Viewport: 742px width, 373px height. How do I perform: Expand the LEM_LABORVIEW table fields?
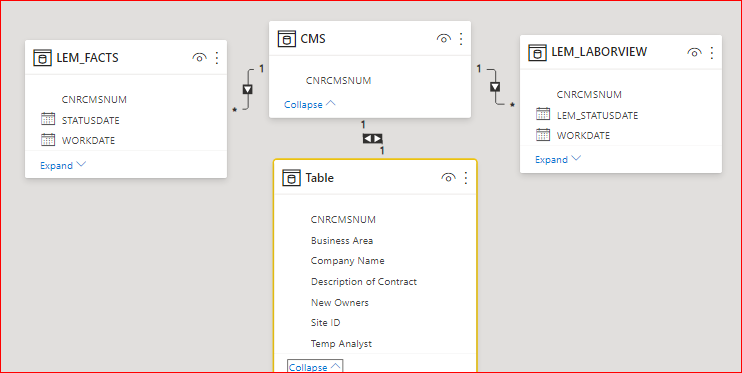point(558,160)
